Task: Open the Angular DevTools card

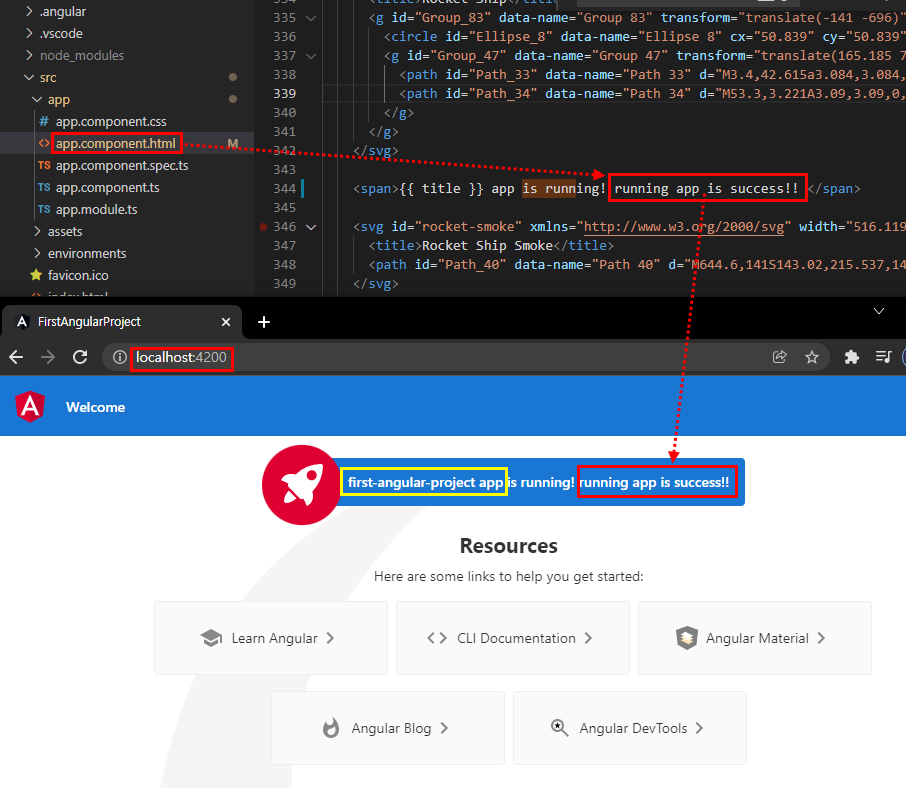Action: pos(630,728)
